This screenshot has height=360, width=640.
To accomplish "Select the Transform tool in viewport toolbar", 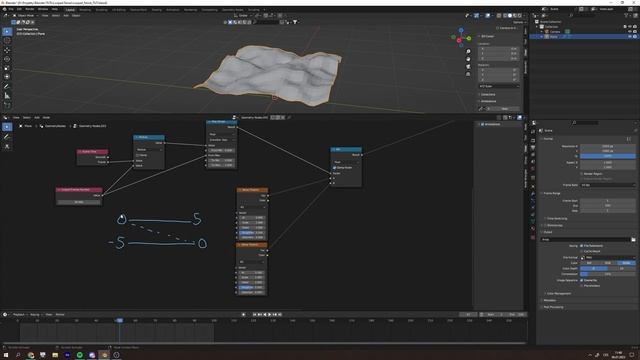I will pos(7,77).
